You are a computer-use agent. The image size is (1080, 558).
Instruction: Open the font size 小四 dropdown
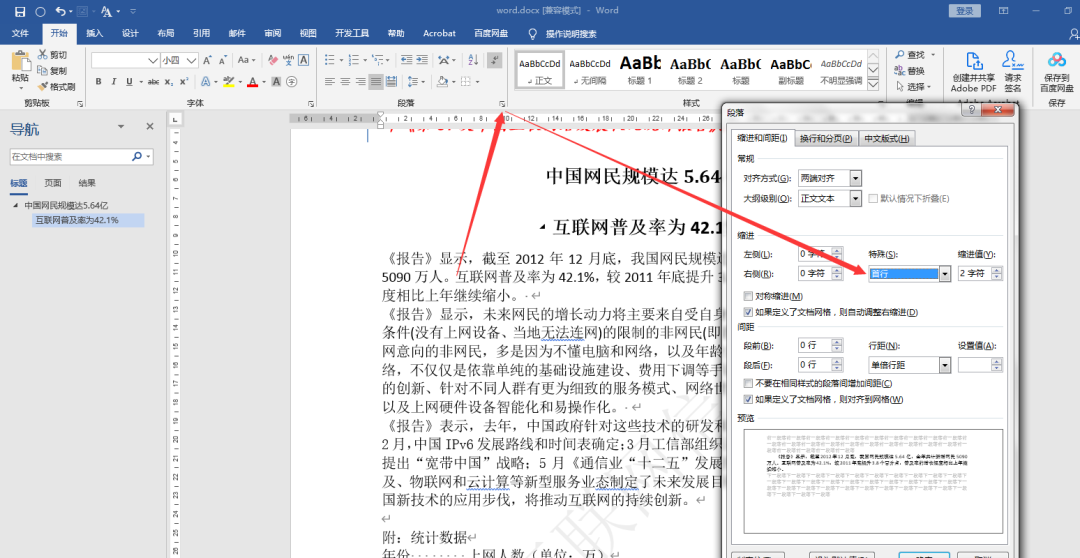pyautogui.click(x=191, y=61)
